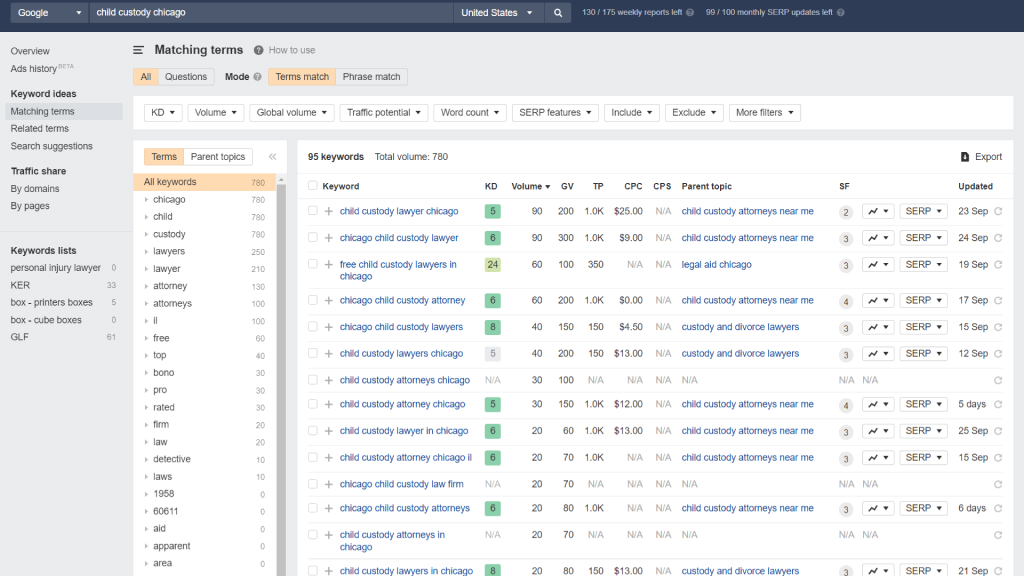1024x576 pixels.
Task: Check the select-all keywords checkbox in the table header
Action: [x=314, y=186]
